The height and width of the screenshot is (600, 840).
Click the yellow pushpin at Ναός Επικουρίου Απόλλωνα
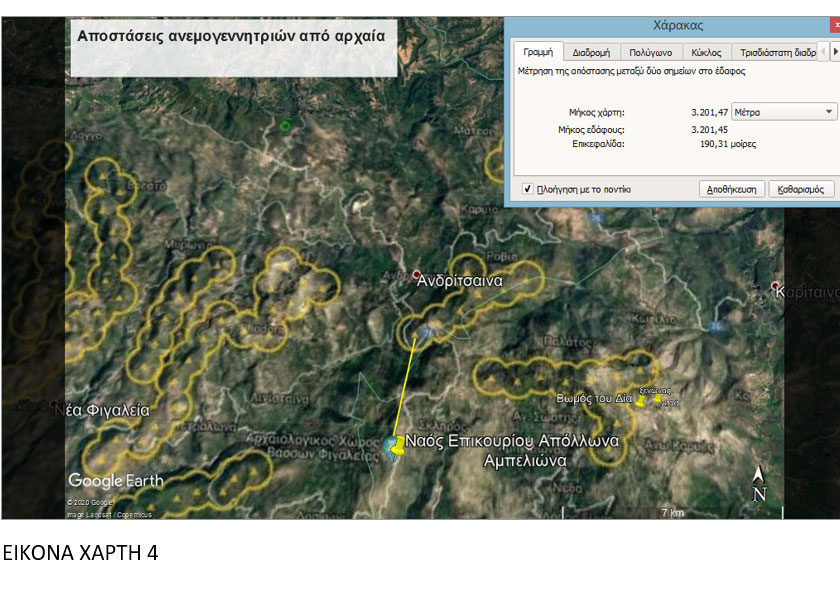click(x=398, y=445)
